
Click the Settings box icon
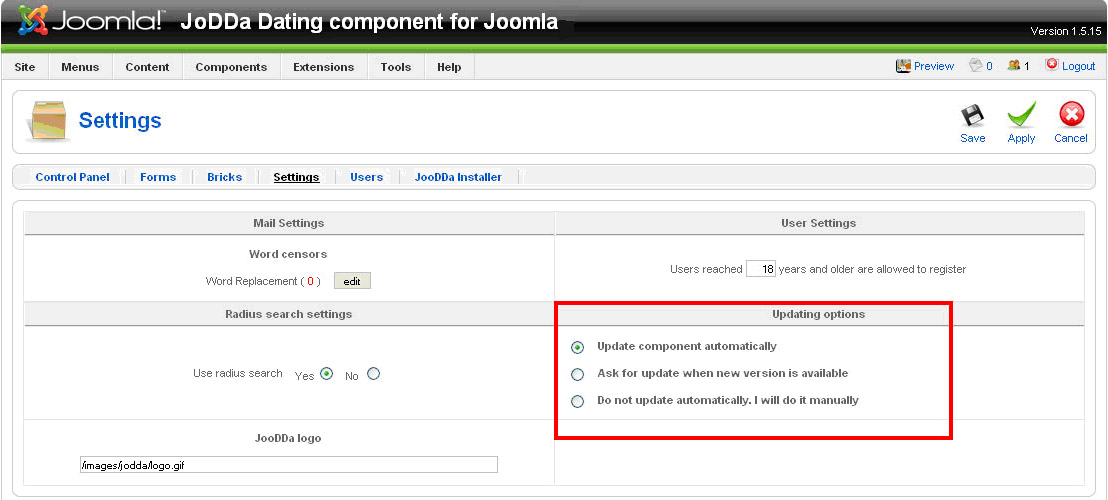point(47,121)
